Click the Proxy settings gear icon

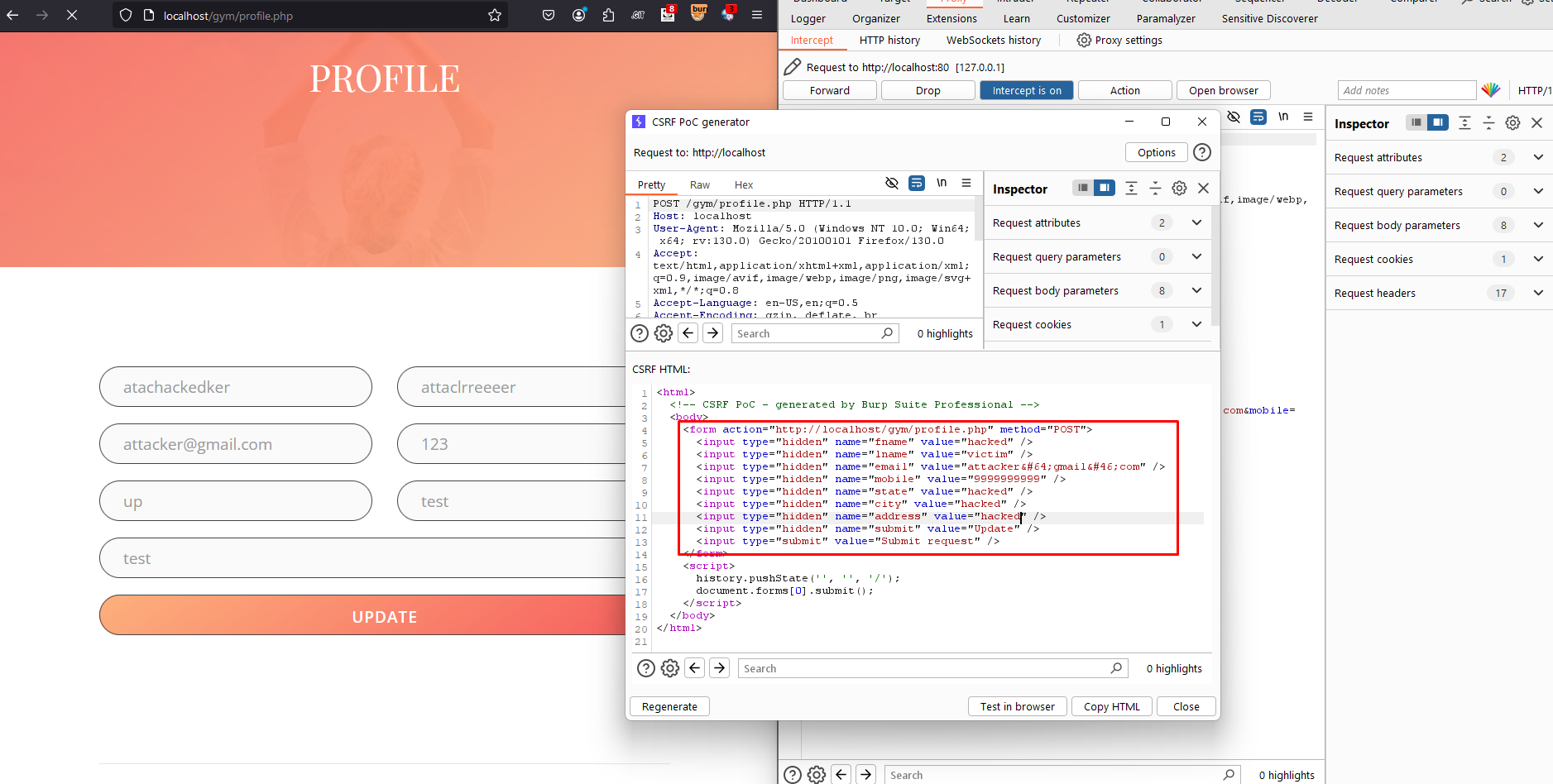coord(1084,40)
